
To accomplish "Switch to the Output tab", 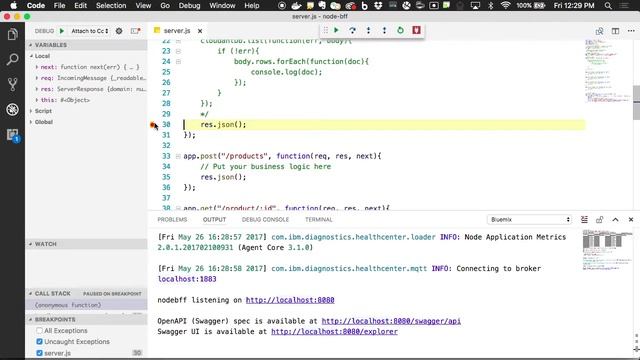I will [x=214, y=220].
